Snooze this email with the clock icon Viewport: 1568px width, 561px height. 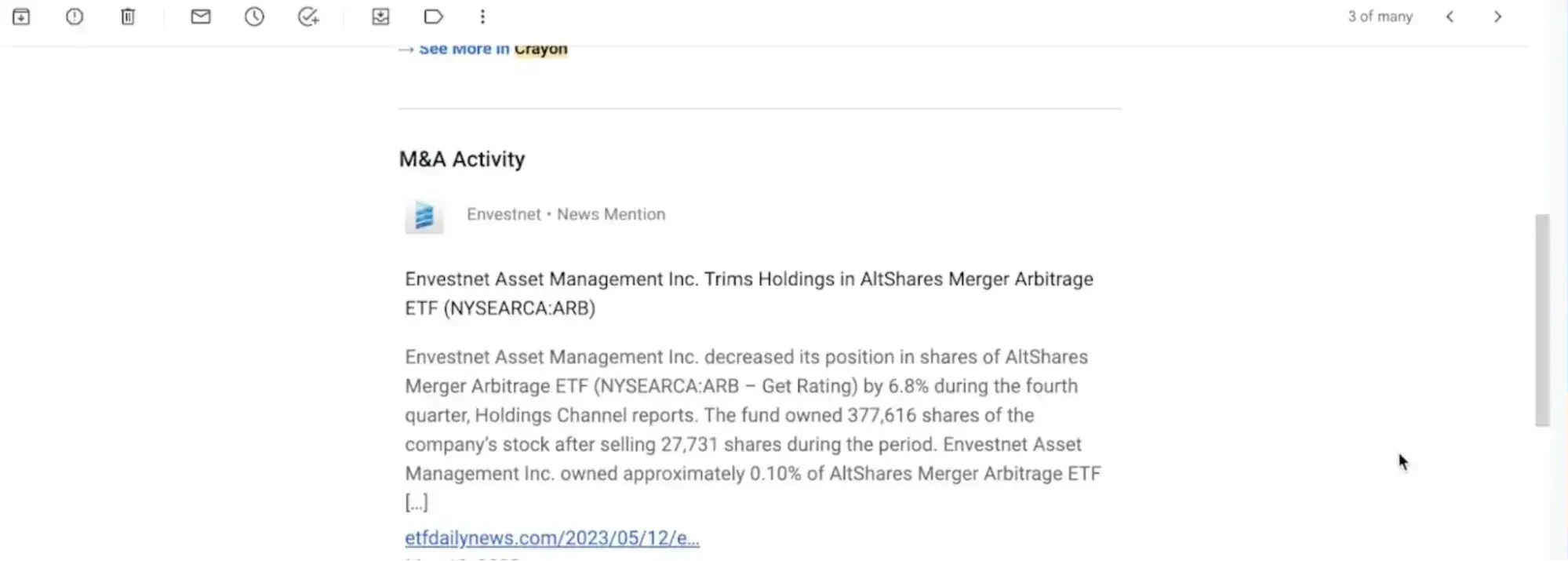click(254, 16)
